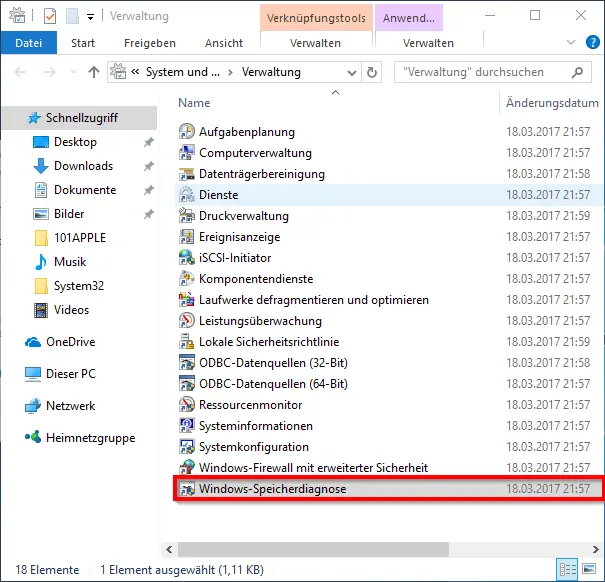Open the quick access toolbar customize dropdown

(90, 17)
